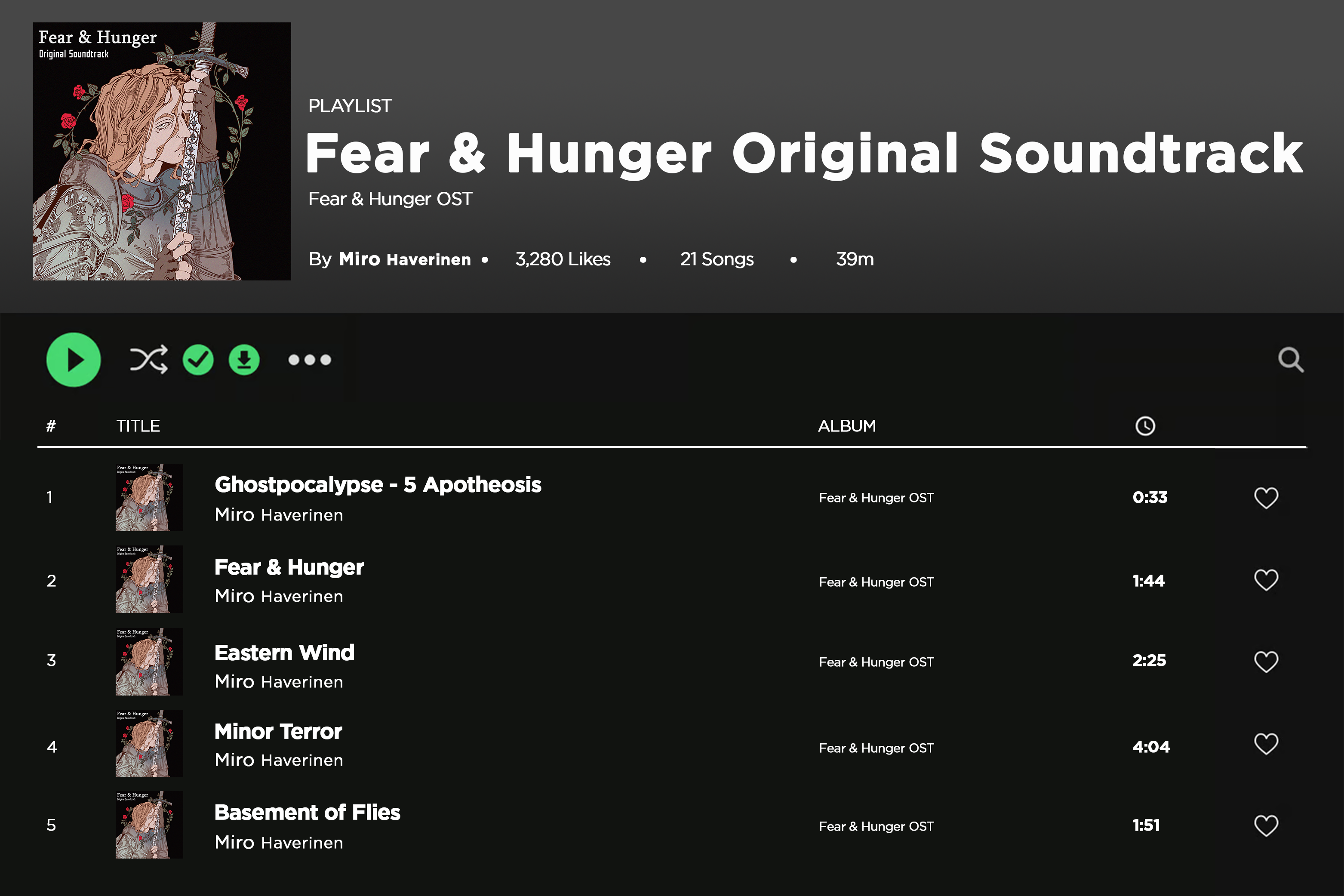Click the large playlist cover art
Screen dimensions: 1344x896
tap(162, 151)
